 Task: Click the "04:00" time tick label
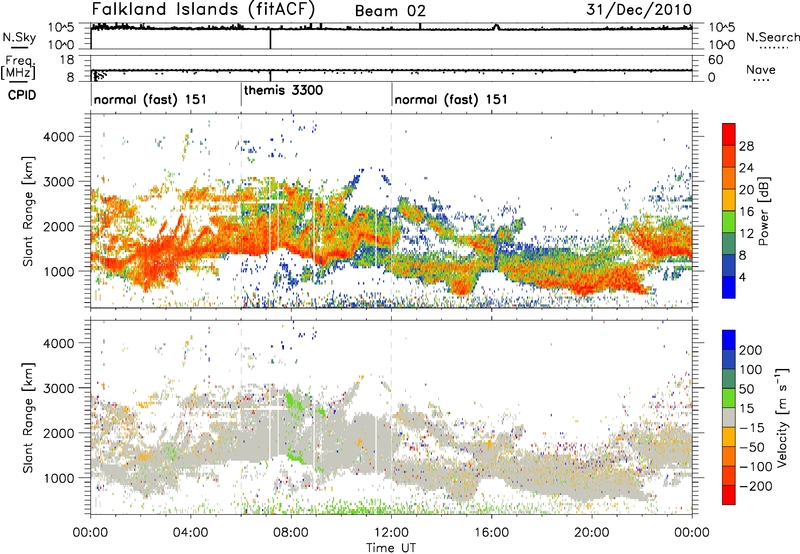point(191,533)
